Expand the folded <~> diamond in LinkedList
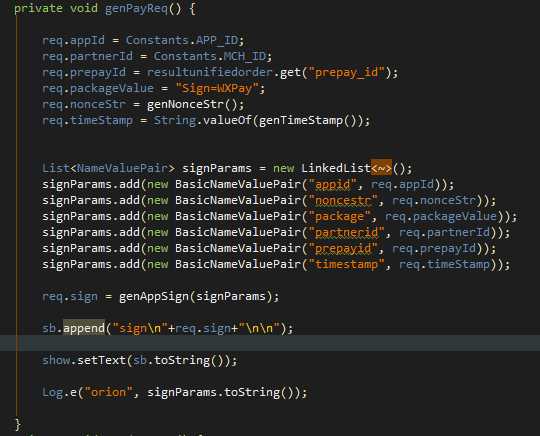Screen dimensions: 540x436 381,168
